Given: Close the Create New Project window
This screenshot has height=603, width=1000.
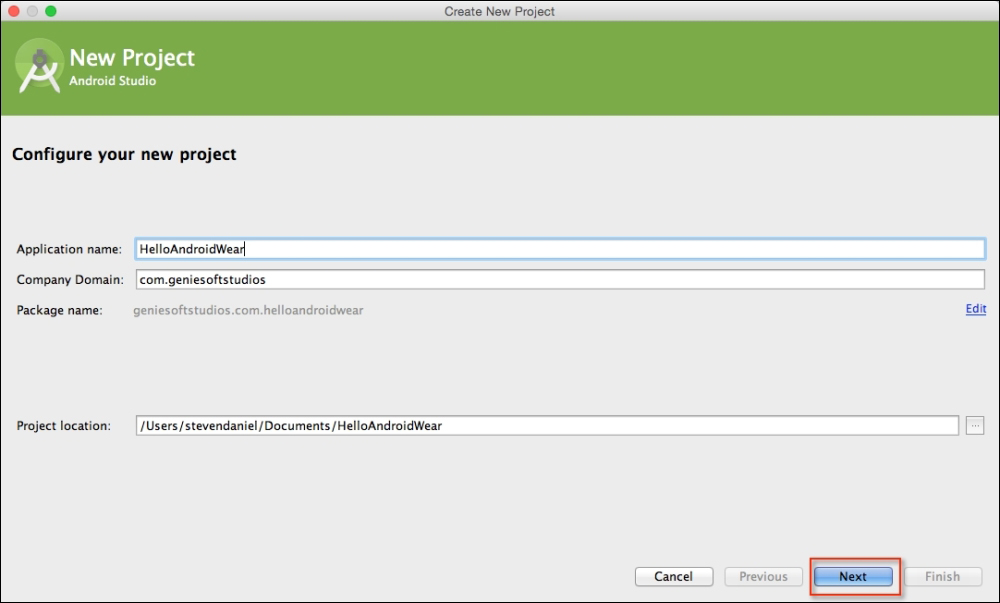Looking at the screenshot, I should tap(13, 11).
